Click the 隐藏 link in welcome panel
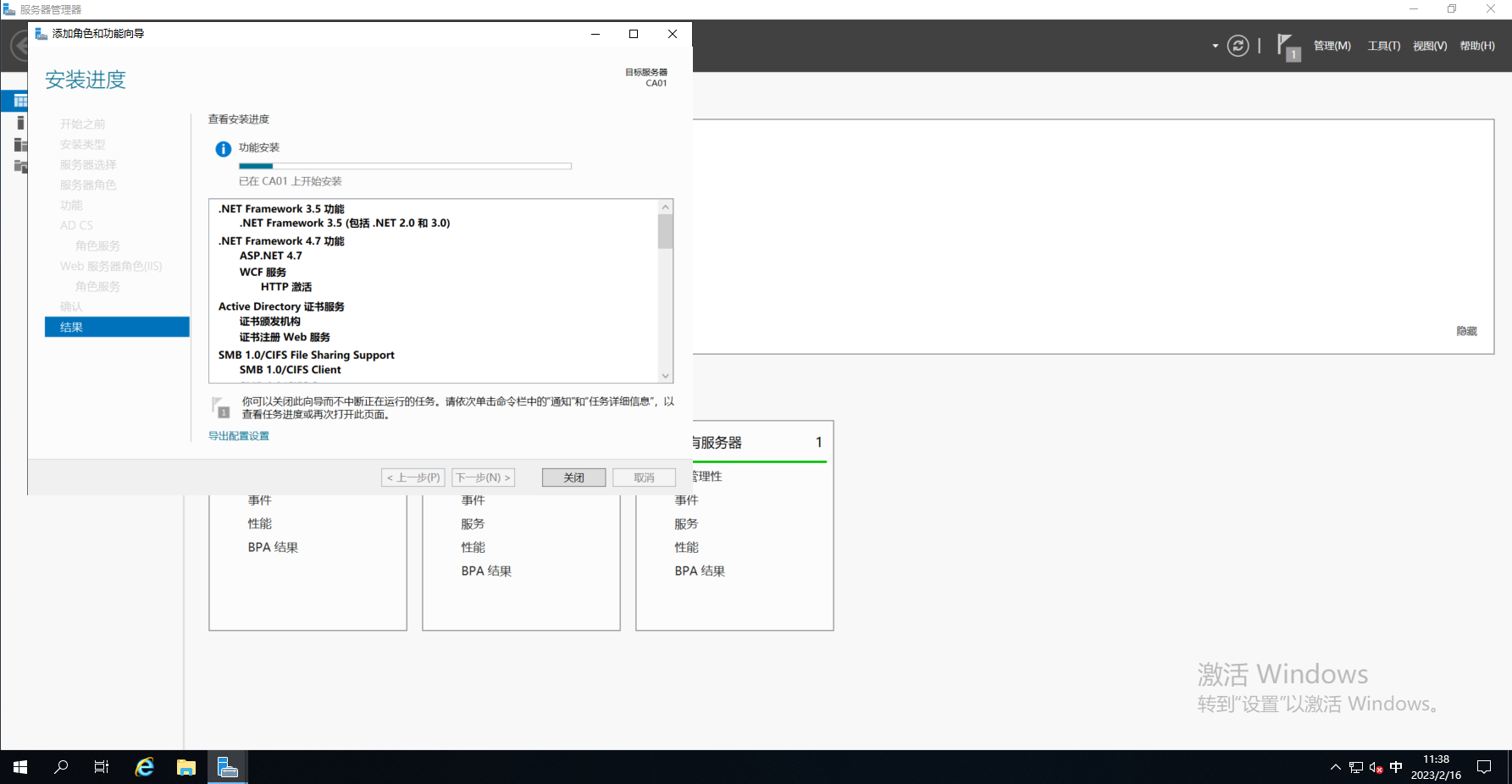The width and height of the screenshot is (1512, 784). (x=1466, y=331)
